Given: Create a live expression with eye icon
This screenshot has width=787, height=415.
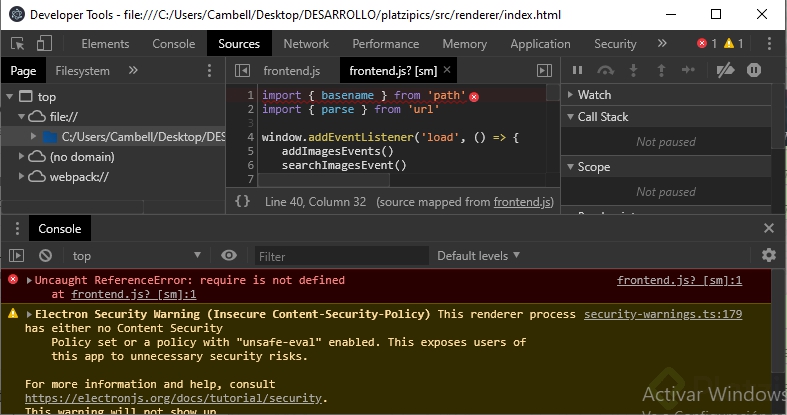Looking at the screenshot, I should tap(229, 256).
